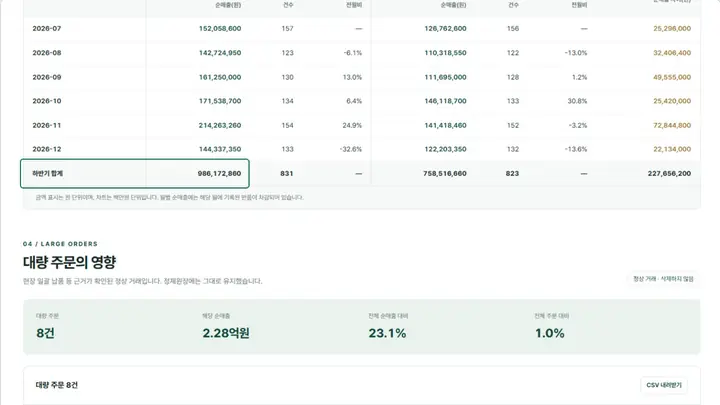Click the difference value 25,296,000

coord(672,28)
